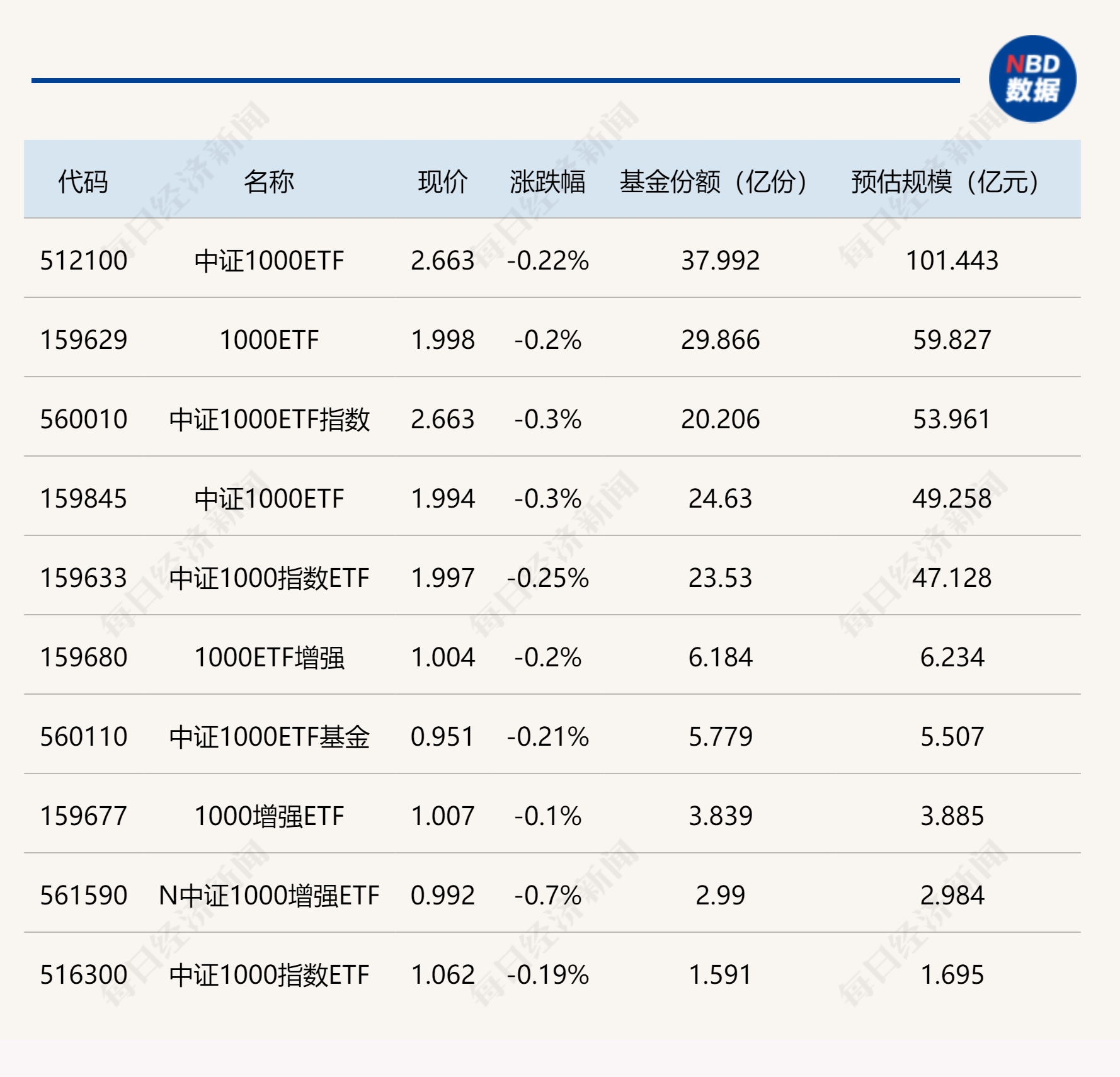The width and height of the screenshot is (1120, 1077).
Task: Select fund code 159629
Action: click(x=84, y=340)
